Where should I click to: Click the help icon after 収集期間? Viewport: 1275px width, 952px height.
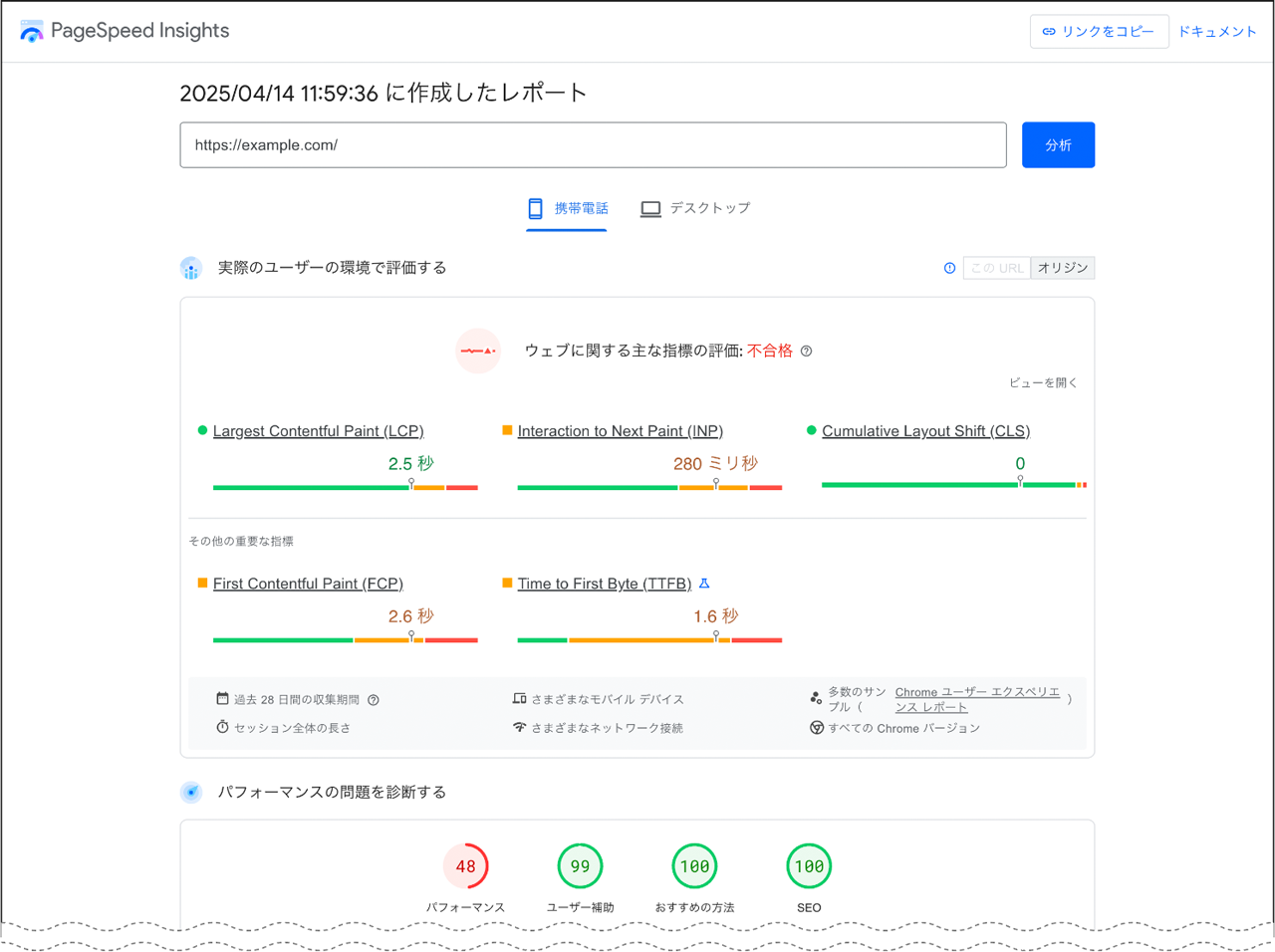click(x=374, y=700)
